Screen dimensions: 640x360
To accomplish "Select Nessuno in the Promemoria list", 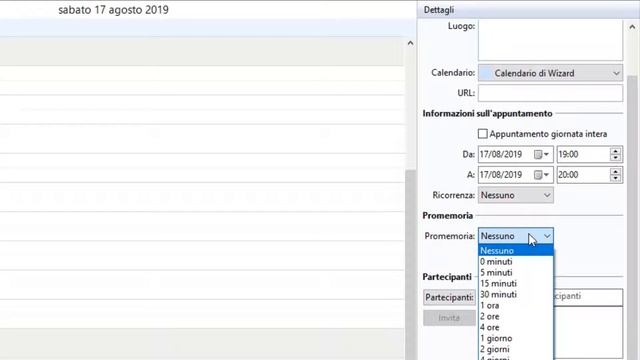I will (516, 251).
